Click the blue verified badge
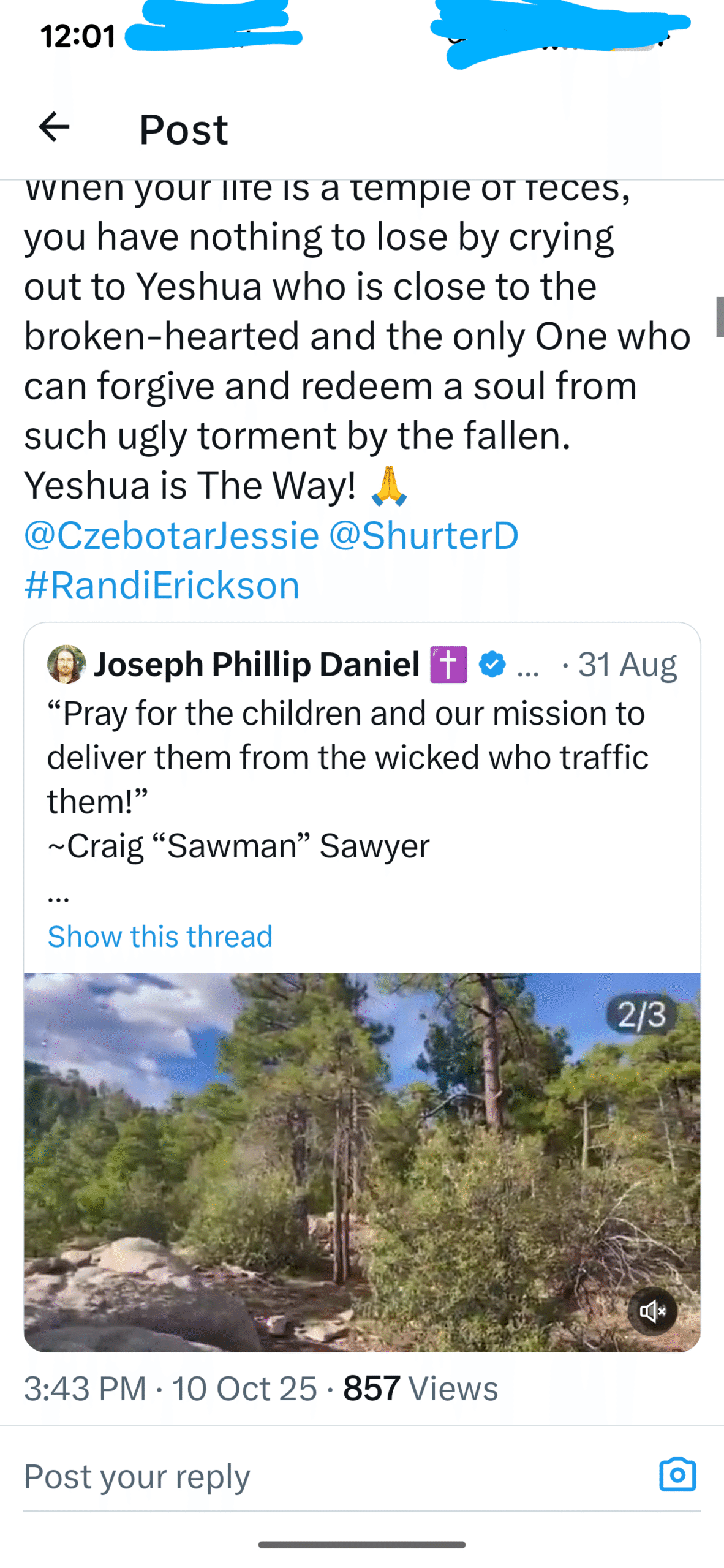 point(492,664)
